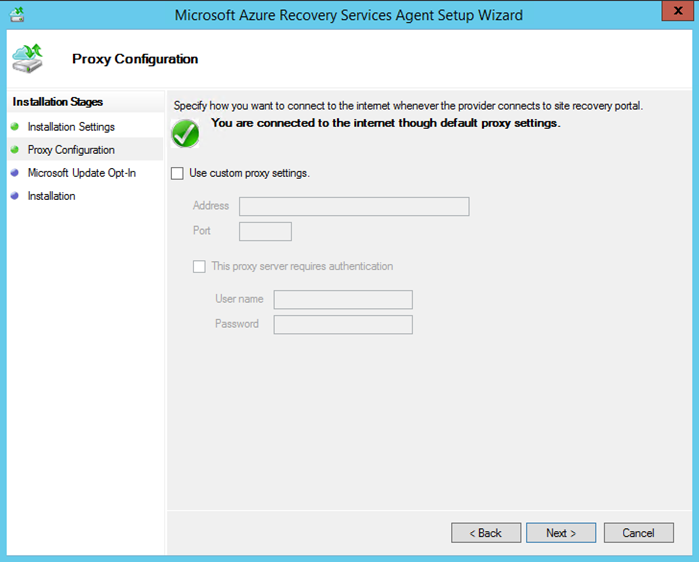Click the Installation Settings green bullet
Viewport: 699px width, 562px height.
coord(15,127)
